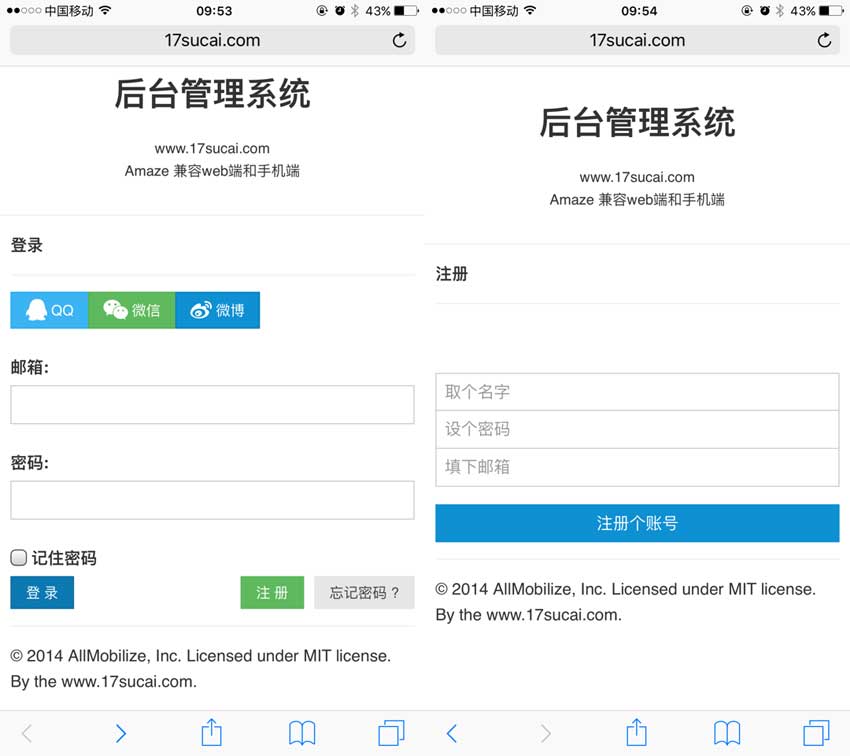Image resolution: width=850 pixels, height=756 pixels.
Task: Click into the 取个名字 name field
Action: click(x=637, y=392)
